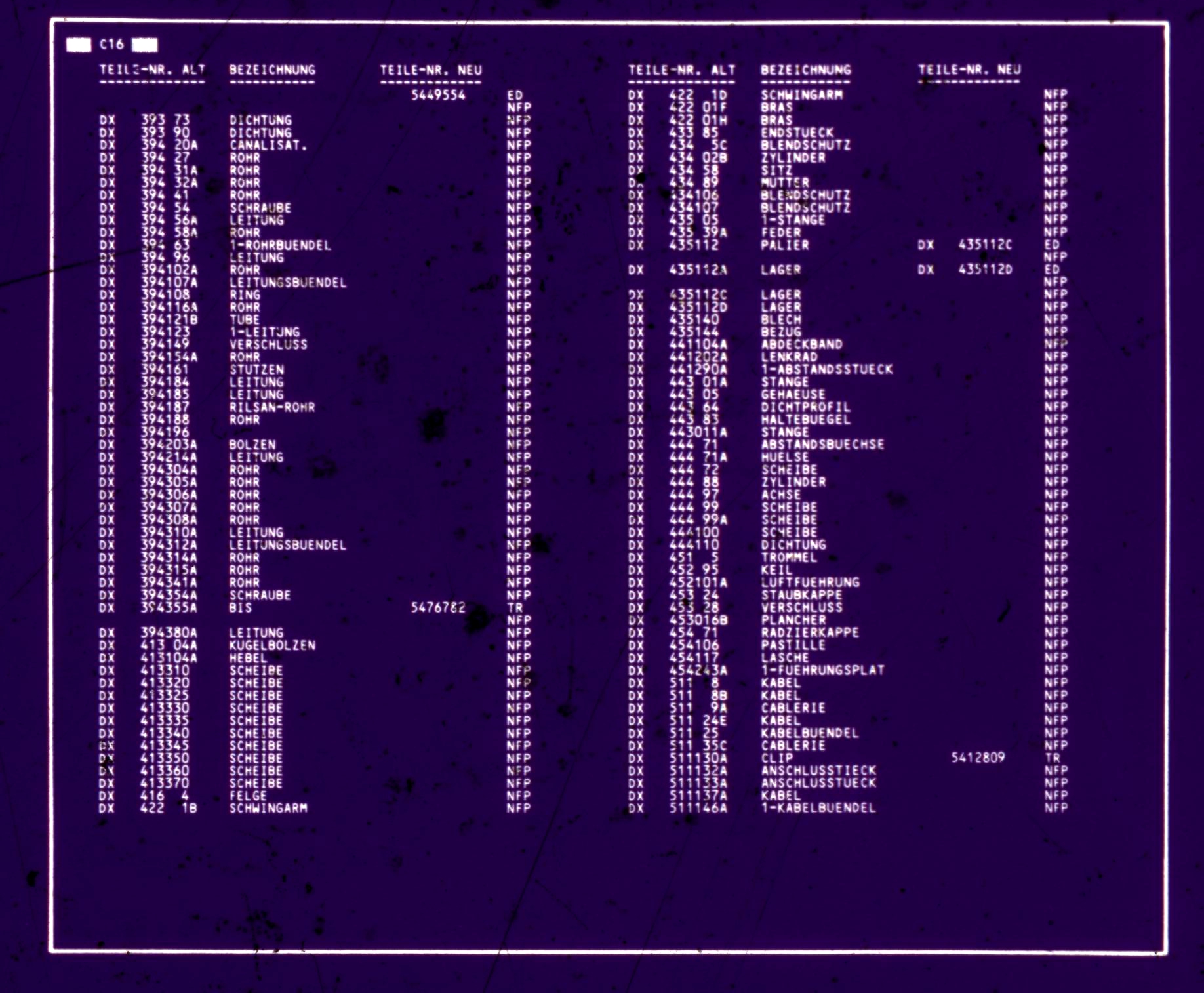The width and height of the screenshot is (1204, 993).
Task: Select the LASCHE entry
Action: 785,658
